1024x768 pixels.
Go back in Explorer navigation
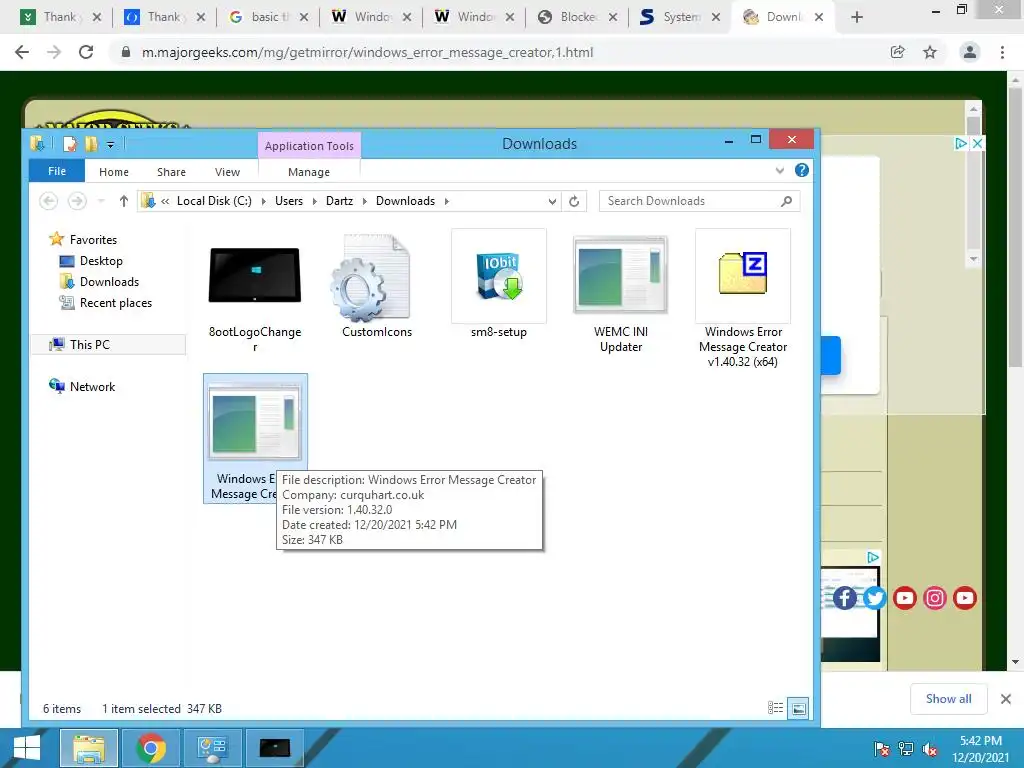48,201
